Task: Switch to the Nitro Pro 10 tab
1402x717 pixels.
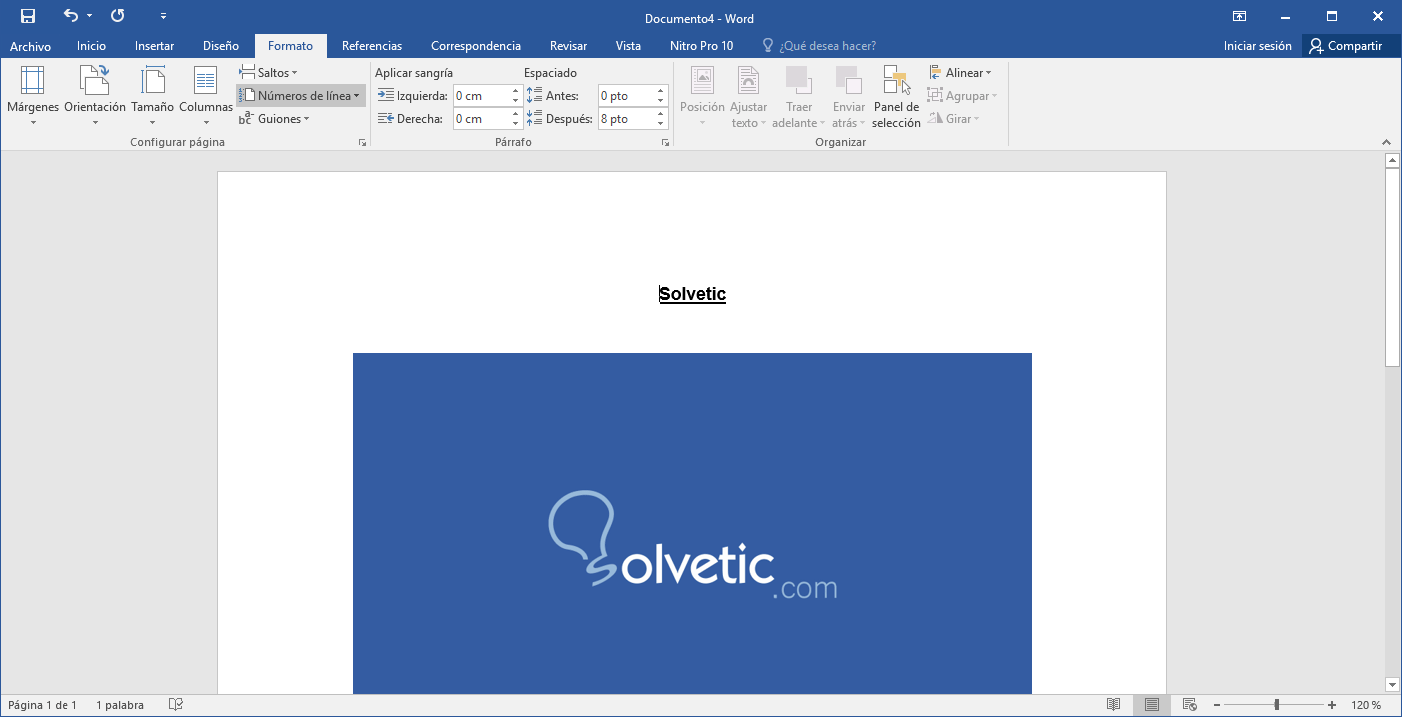Action: point(701,46)
